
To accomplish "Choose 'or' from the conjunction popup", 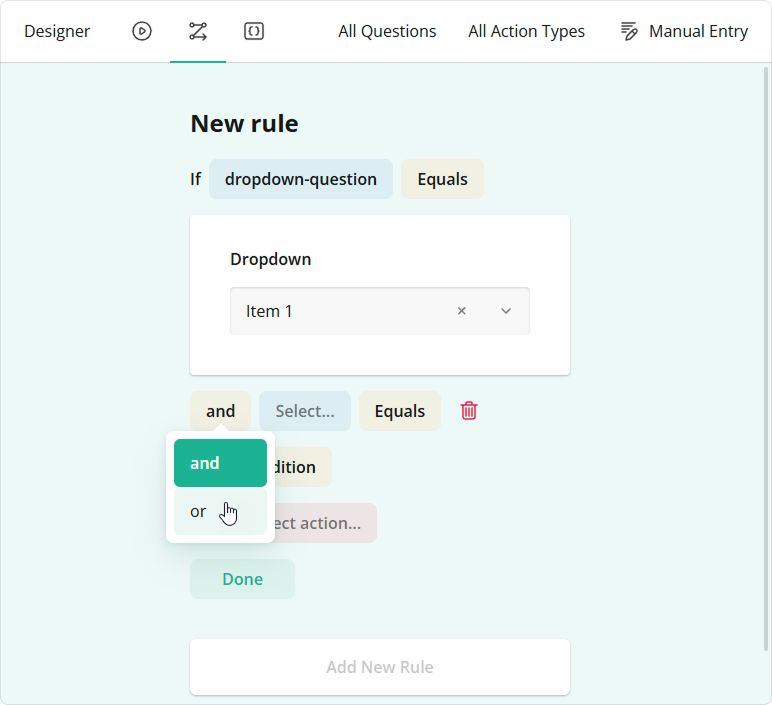I will click(199, 511).
